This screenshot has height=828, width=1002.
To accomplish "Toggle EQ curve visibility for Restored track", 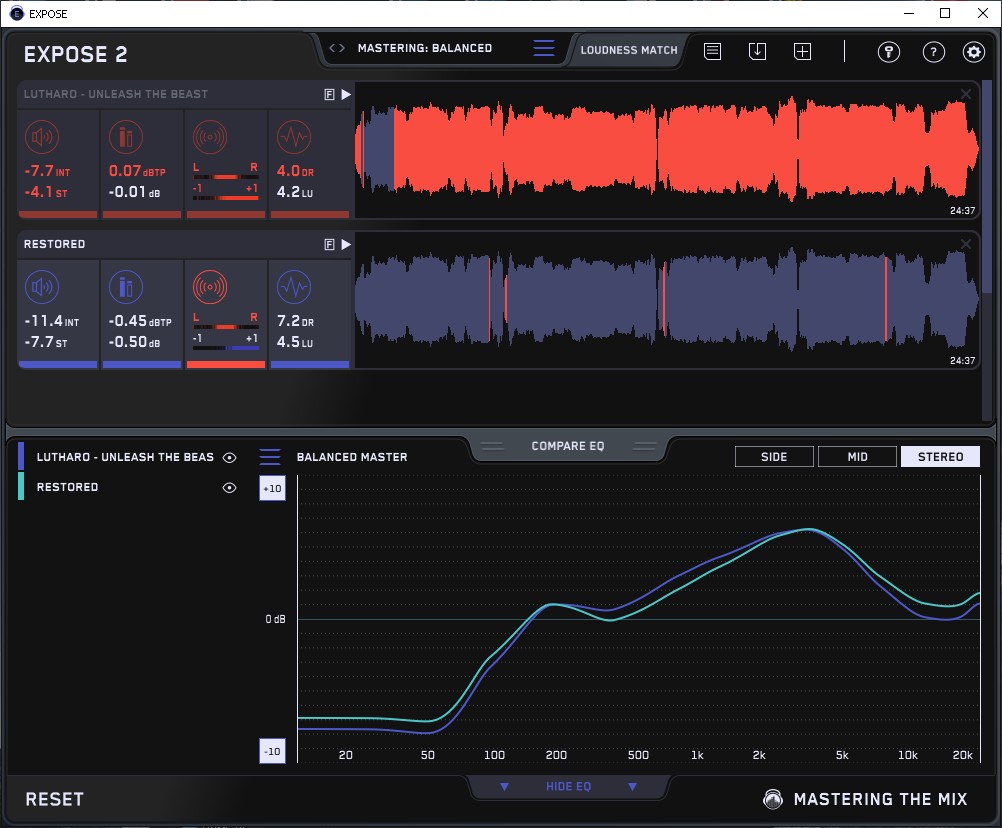I will click(230, 488).
